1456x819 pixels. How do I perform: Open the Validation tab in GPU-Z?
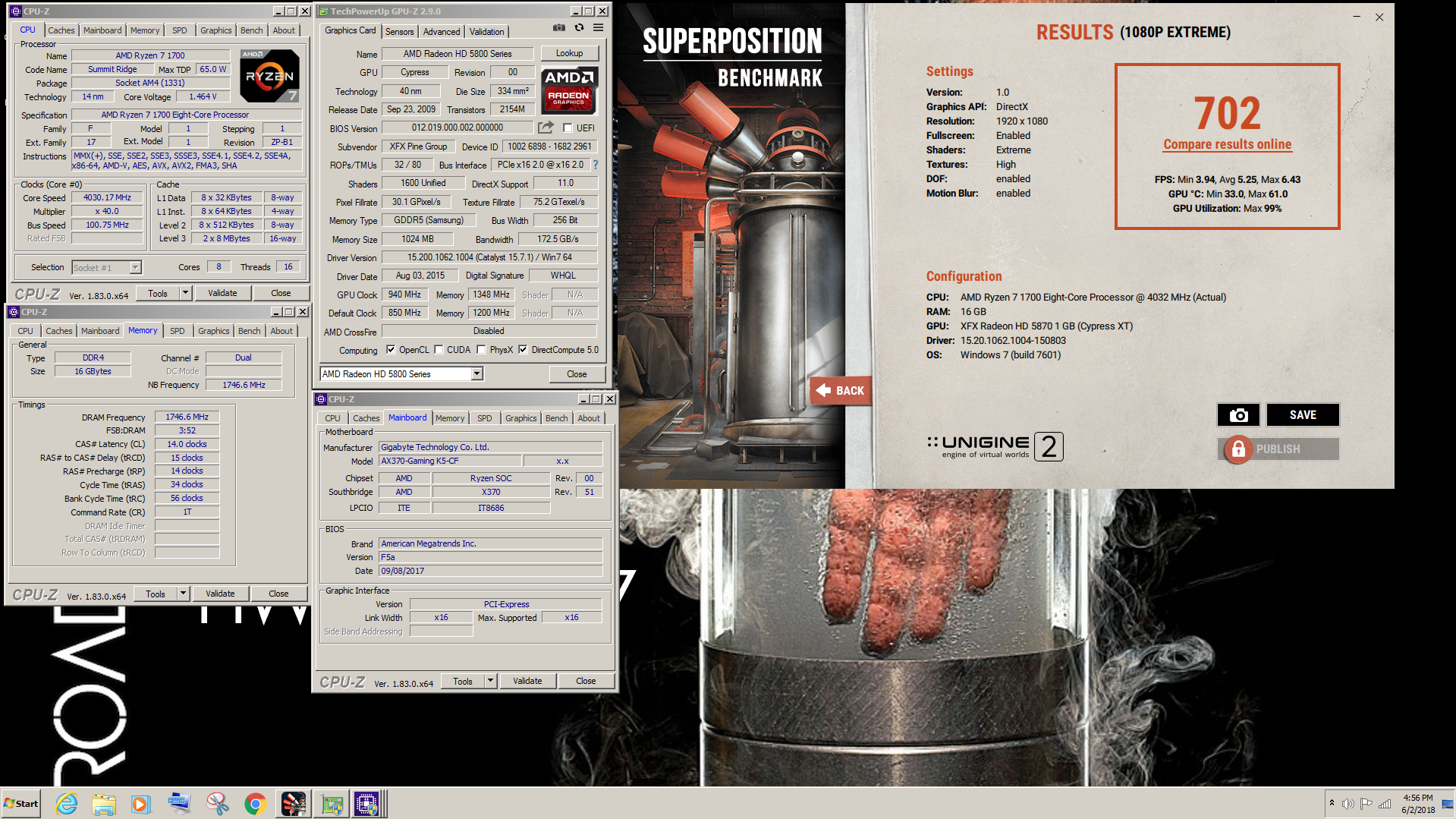(486, 32)
